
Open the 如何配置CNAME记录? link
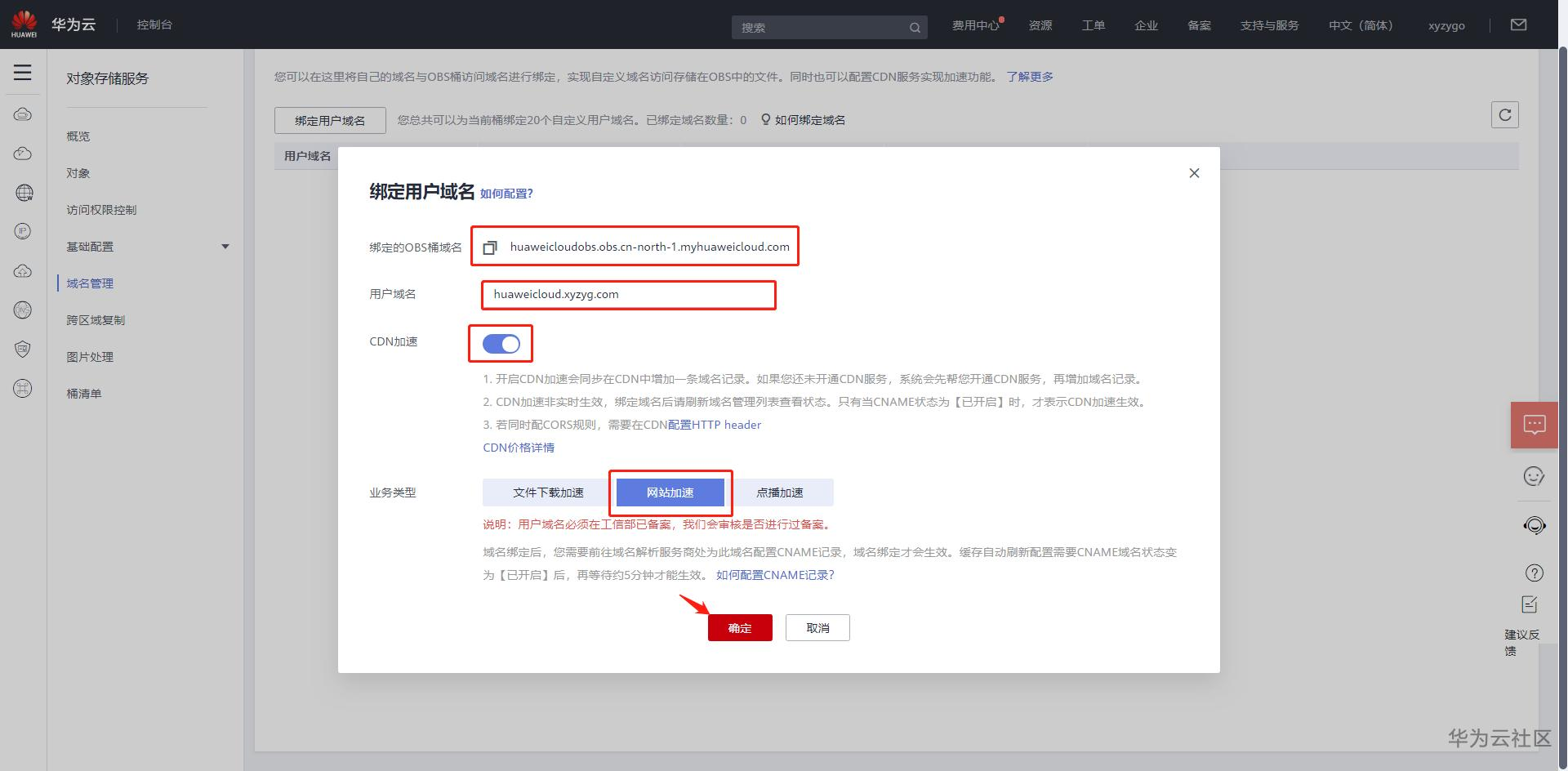click(775, 575)
